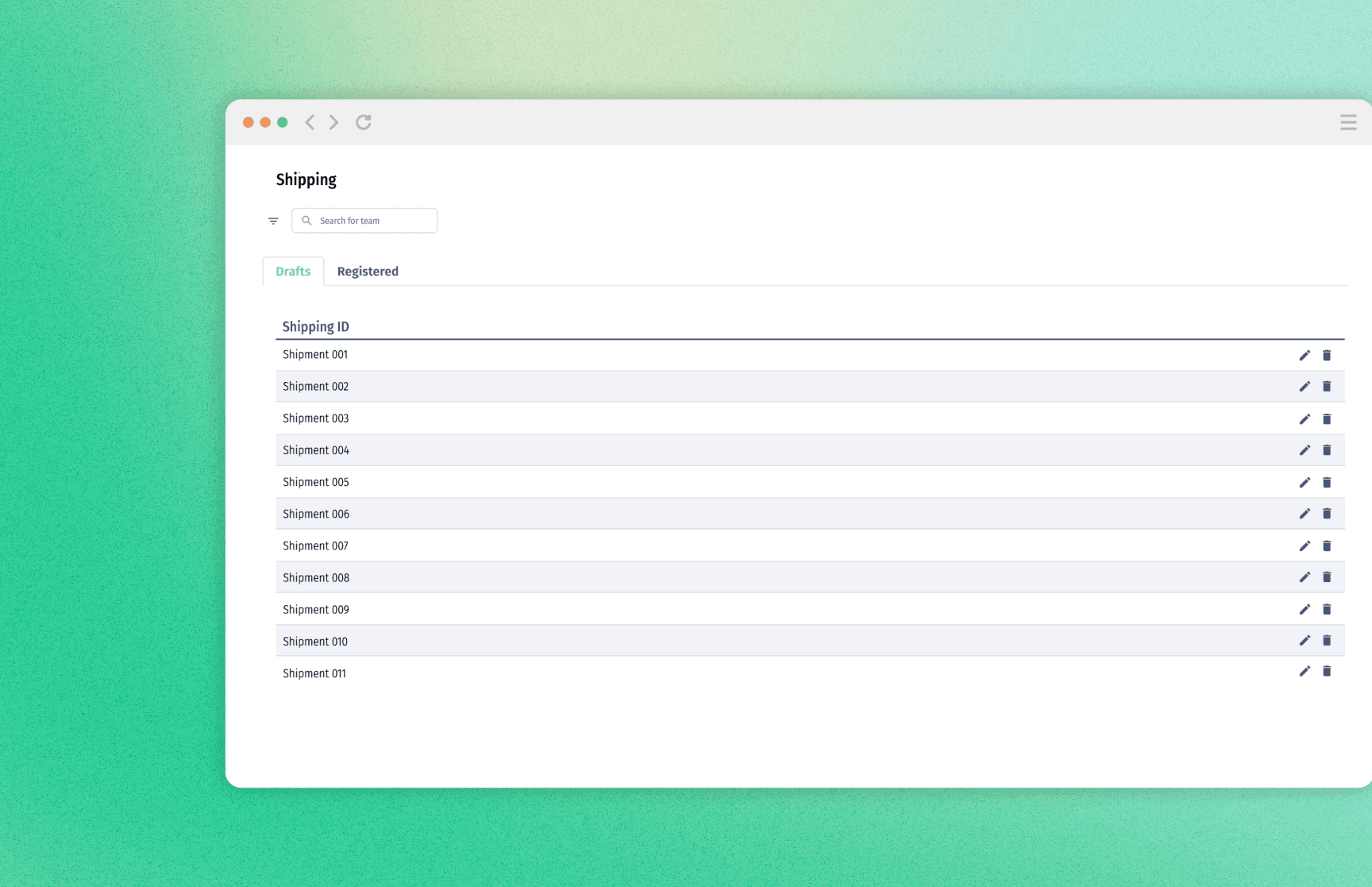Select the Shipment 002 row text

click(316, 387)
